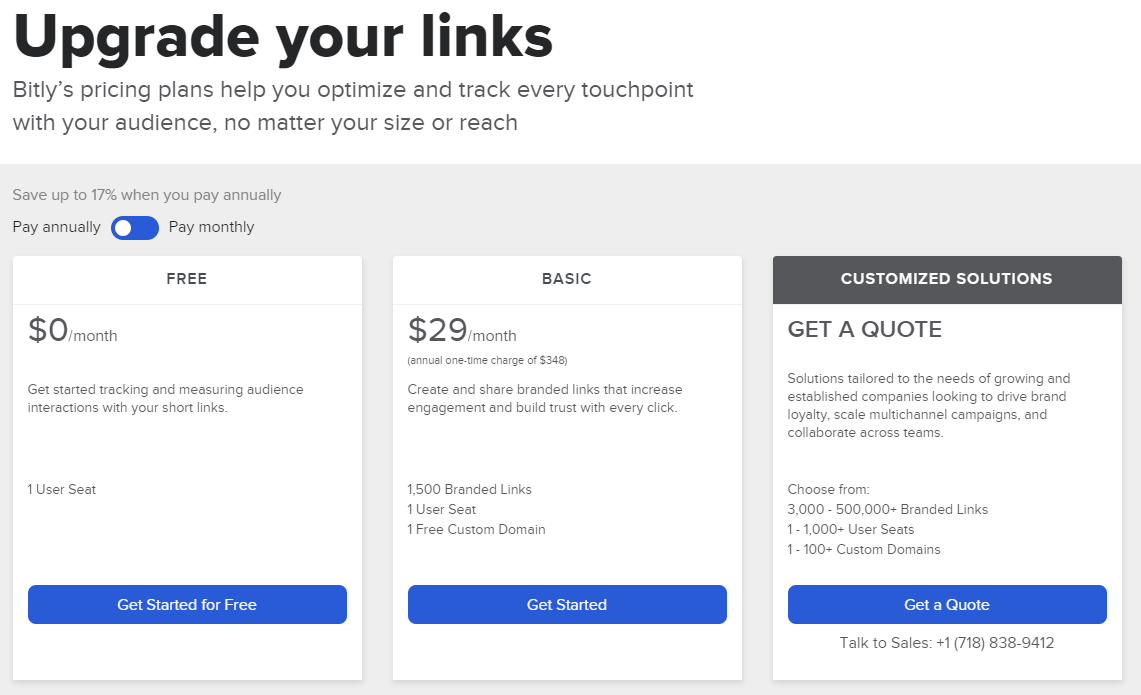Click the 1 - 100+ Custom Domains line
The image size is (1141, 695).
tap(864, 550)
